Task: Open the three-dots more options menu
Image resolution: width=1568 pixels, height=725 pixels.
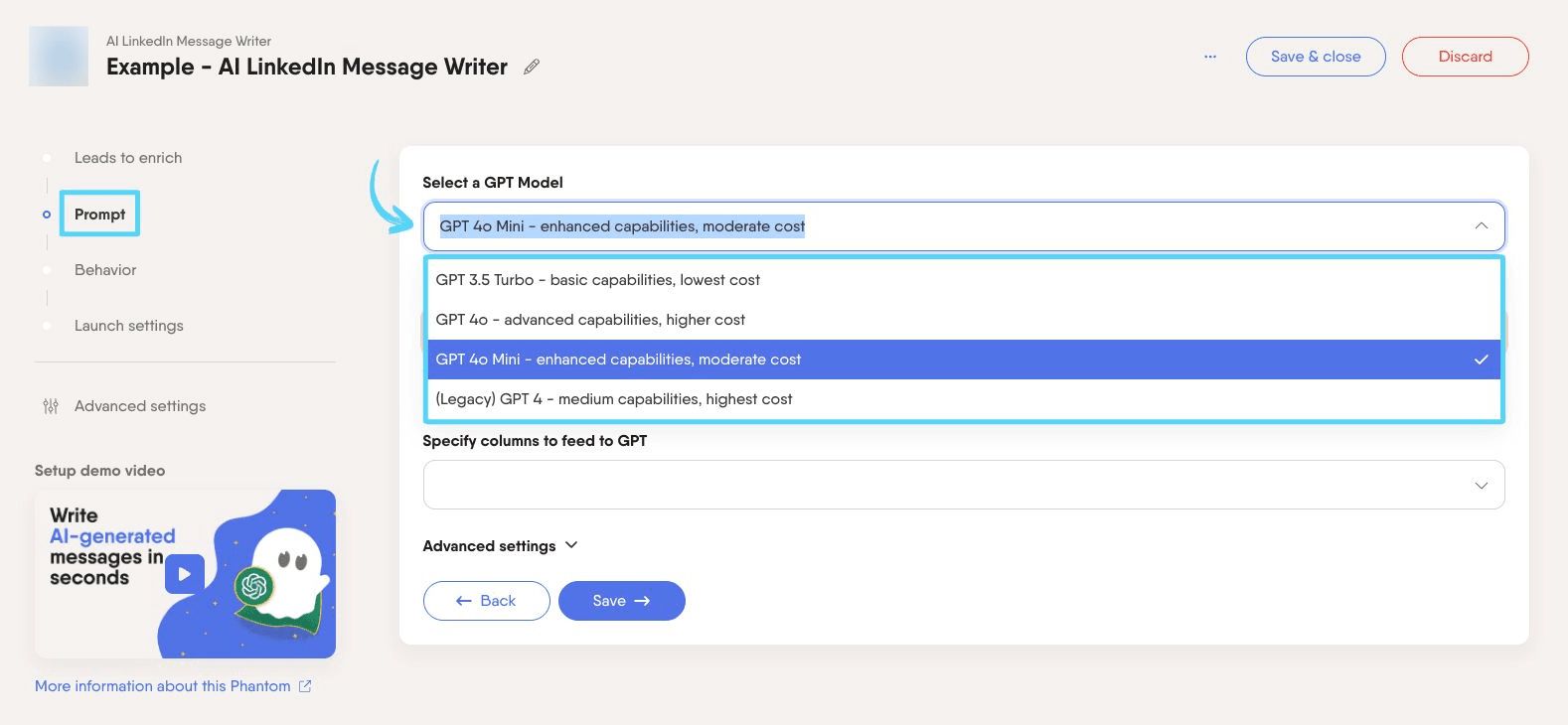Action: pos(1209,57)
